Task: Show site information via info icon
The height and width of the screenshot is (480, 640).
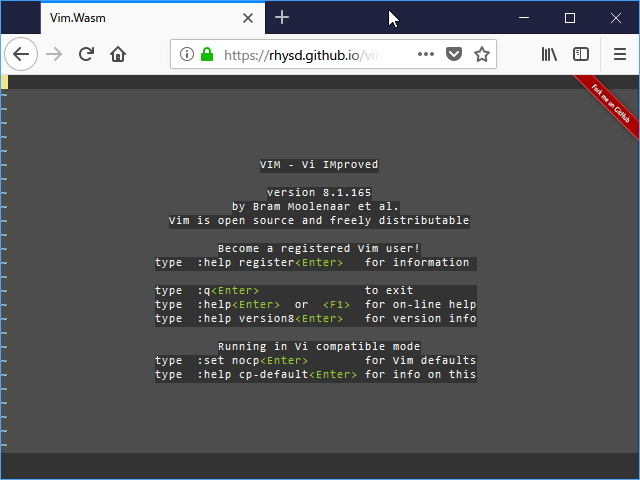Action: [187, 54]
